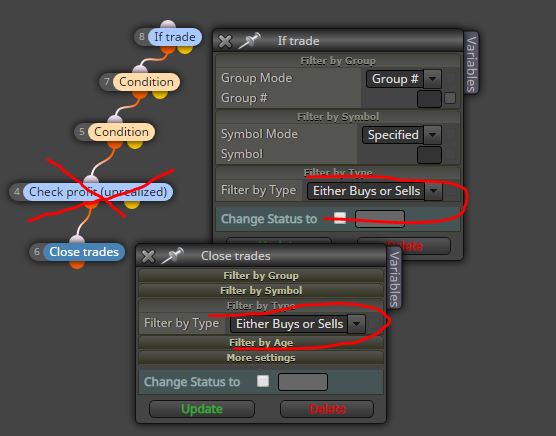
Task: Enable Change Status to checkbox in Close trades
Action: click(263, 381)
